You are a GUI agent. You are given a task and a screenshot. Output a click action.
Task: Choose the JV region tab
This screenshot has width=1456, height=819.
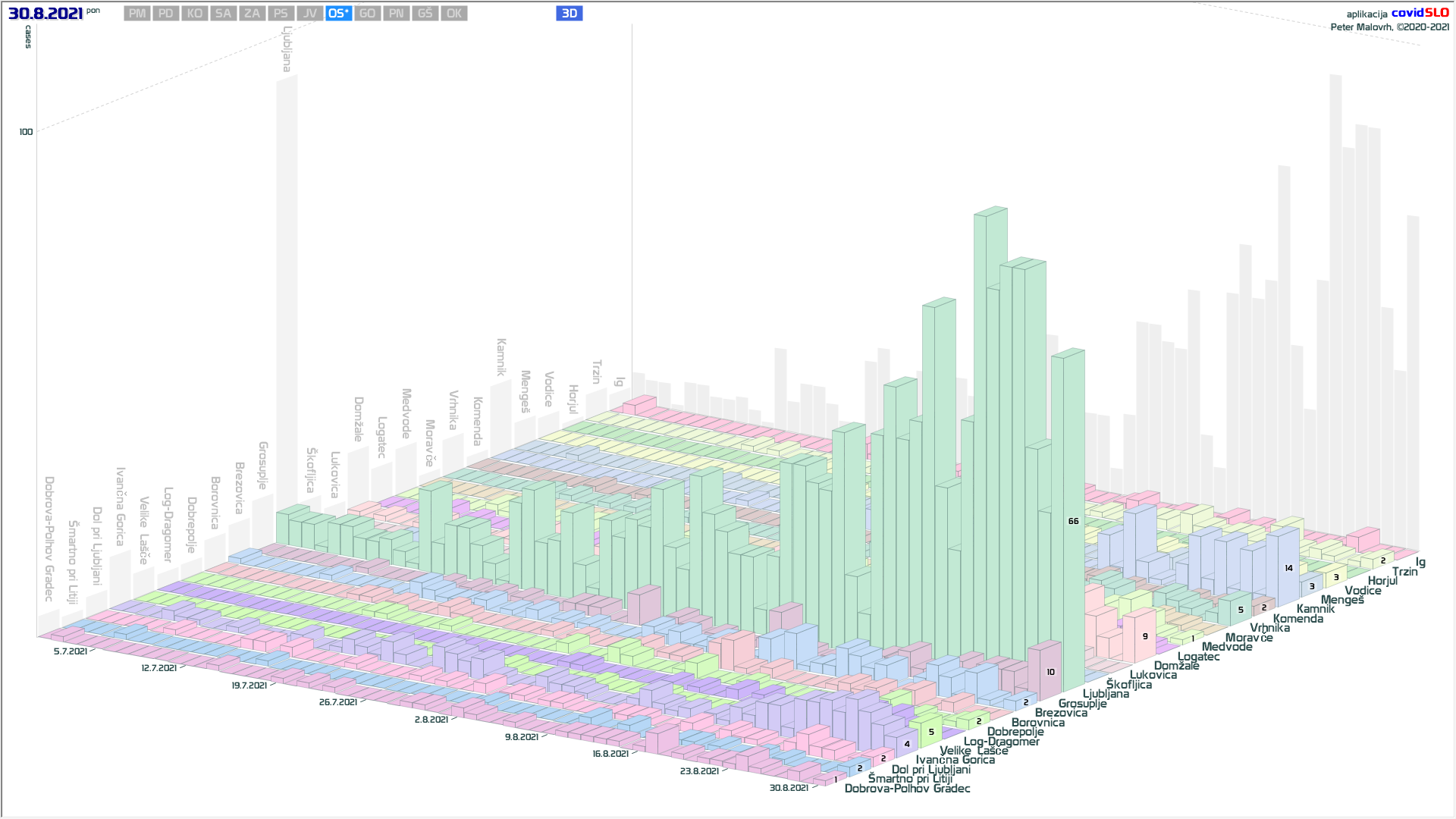pyautogui.click(x=309, y=14)
